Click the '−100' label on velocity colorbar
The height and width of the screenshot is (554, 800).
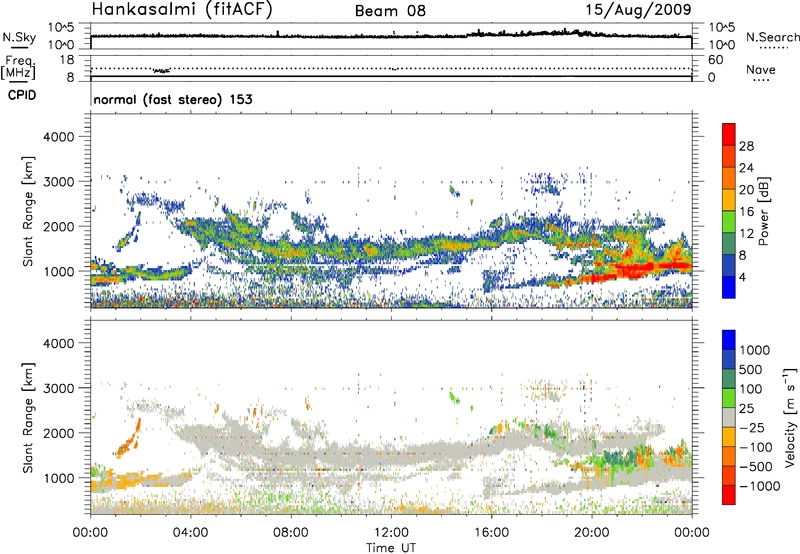(x=755, y=447)
